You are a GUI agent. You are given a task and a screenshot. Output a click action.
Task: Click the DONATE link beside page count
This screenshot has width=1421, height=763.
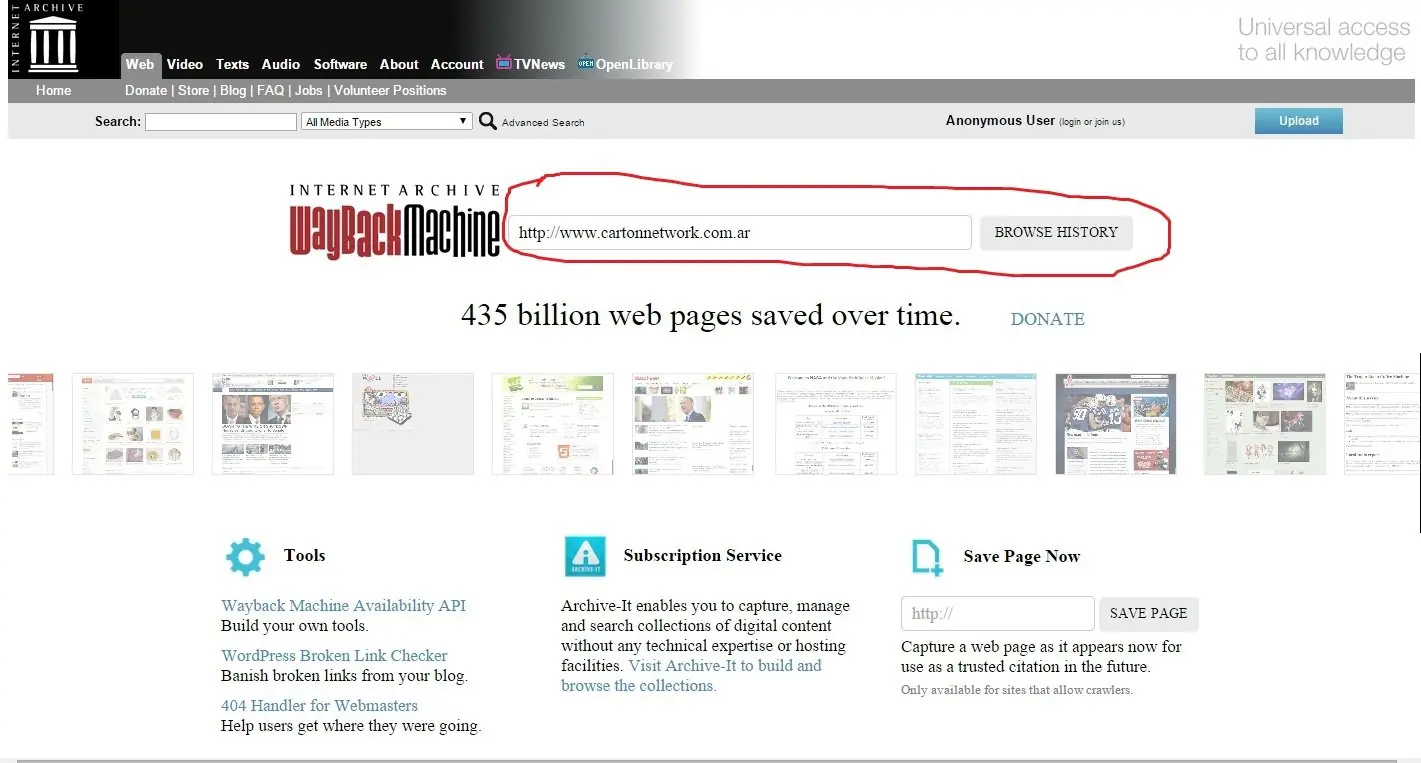coord(1047,319)
